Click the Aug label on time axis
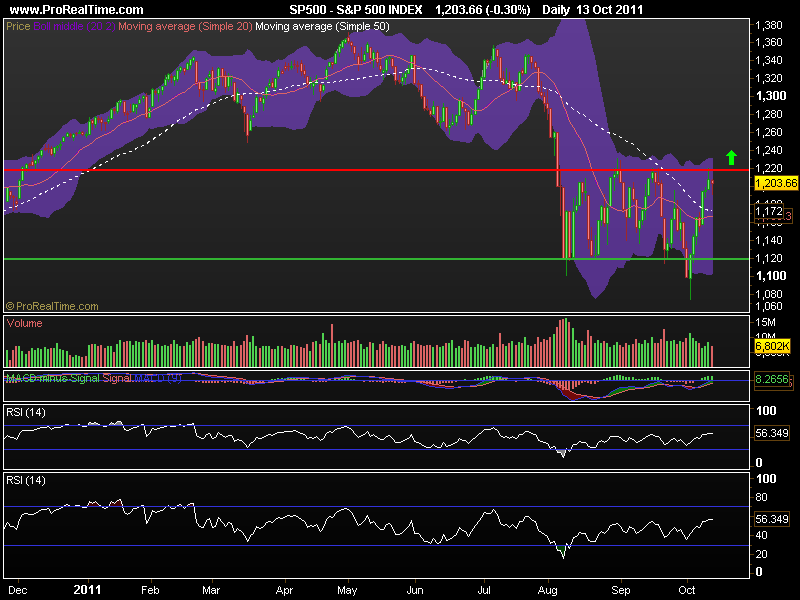800x600 pixels. click(547, 590)
